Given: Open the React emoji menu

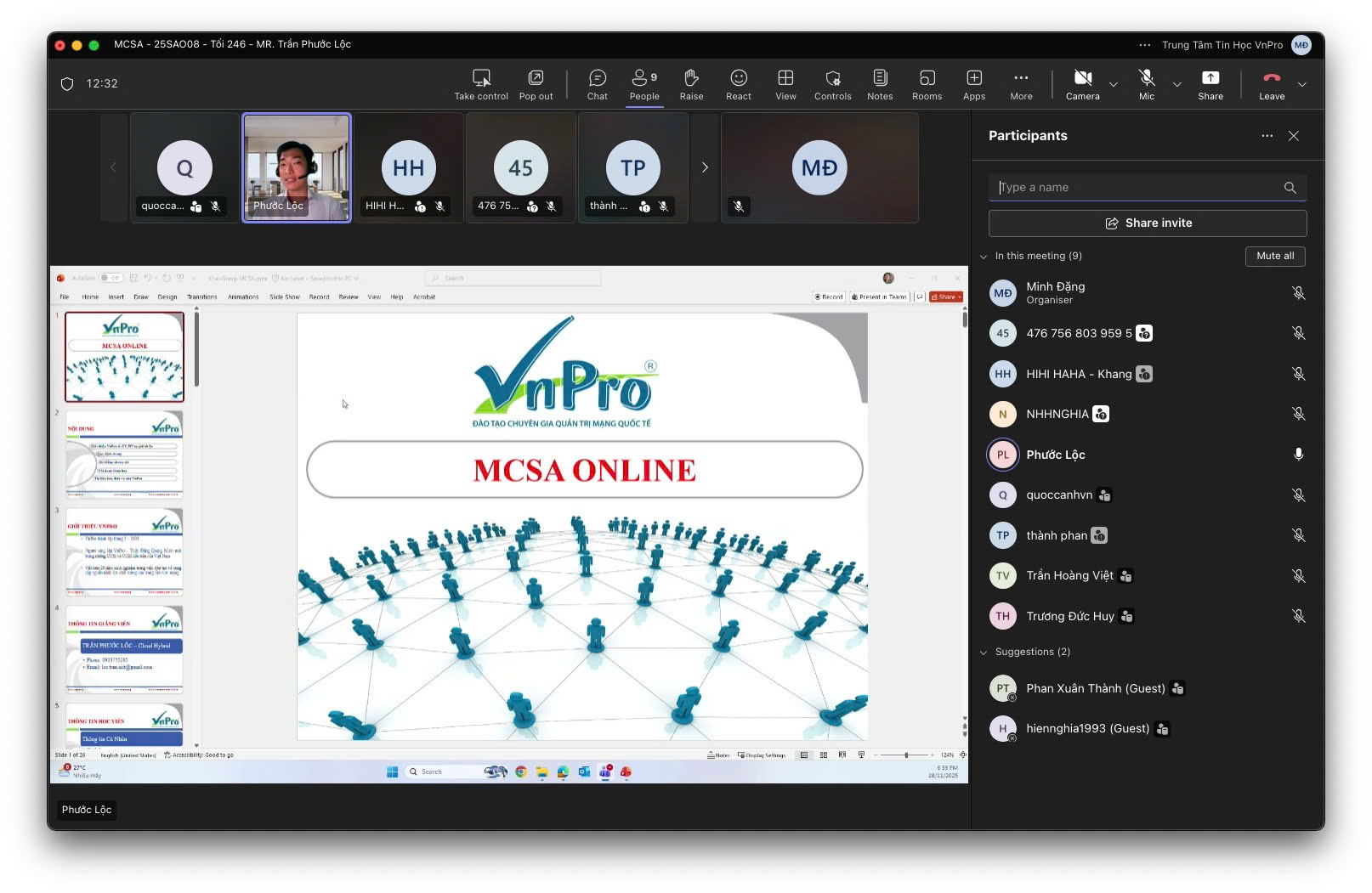Looking at the screenshot, I should pos(739,84).
